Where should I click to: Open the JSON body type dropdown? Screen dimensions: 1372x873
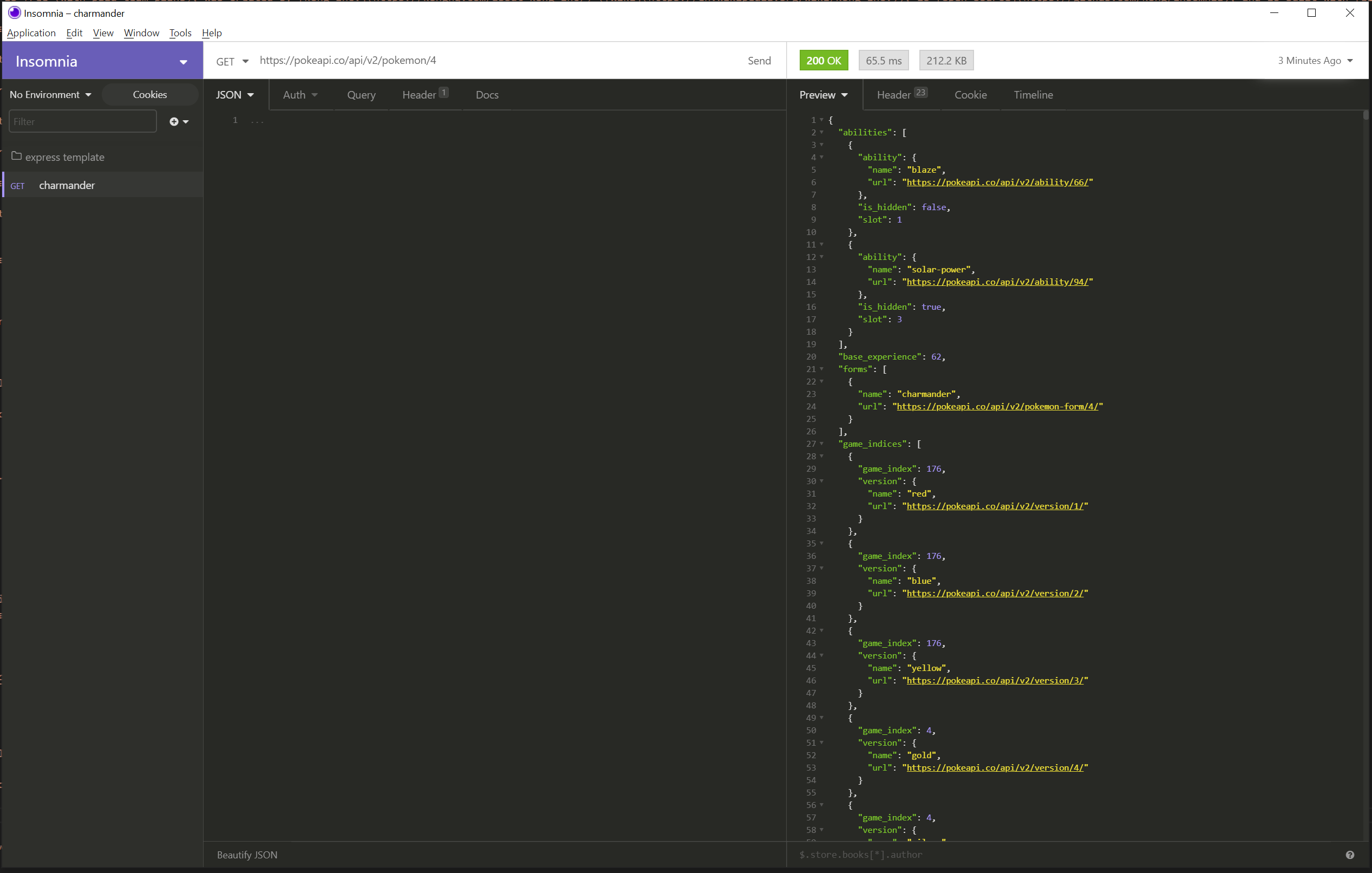[x=235, y=95]
